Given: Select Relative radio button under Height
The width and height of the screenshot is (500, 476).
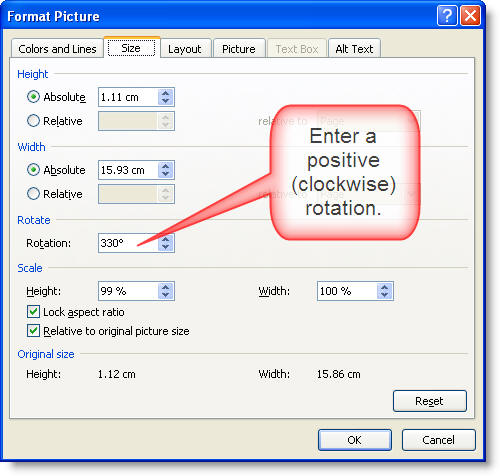Looking at the screenshot, I should (33, 121).
